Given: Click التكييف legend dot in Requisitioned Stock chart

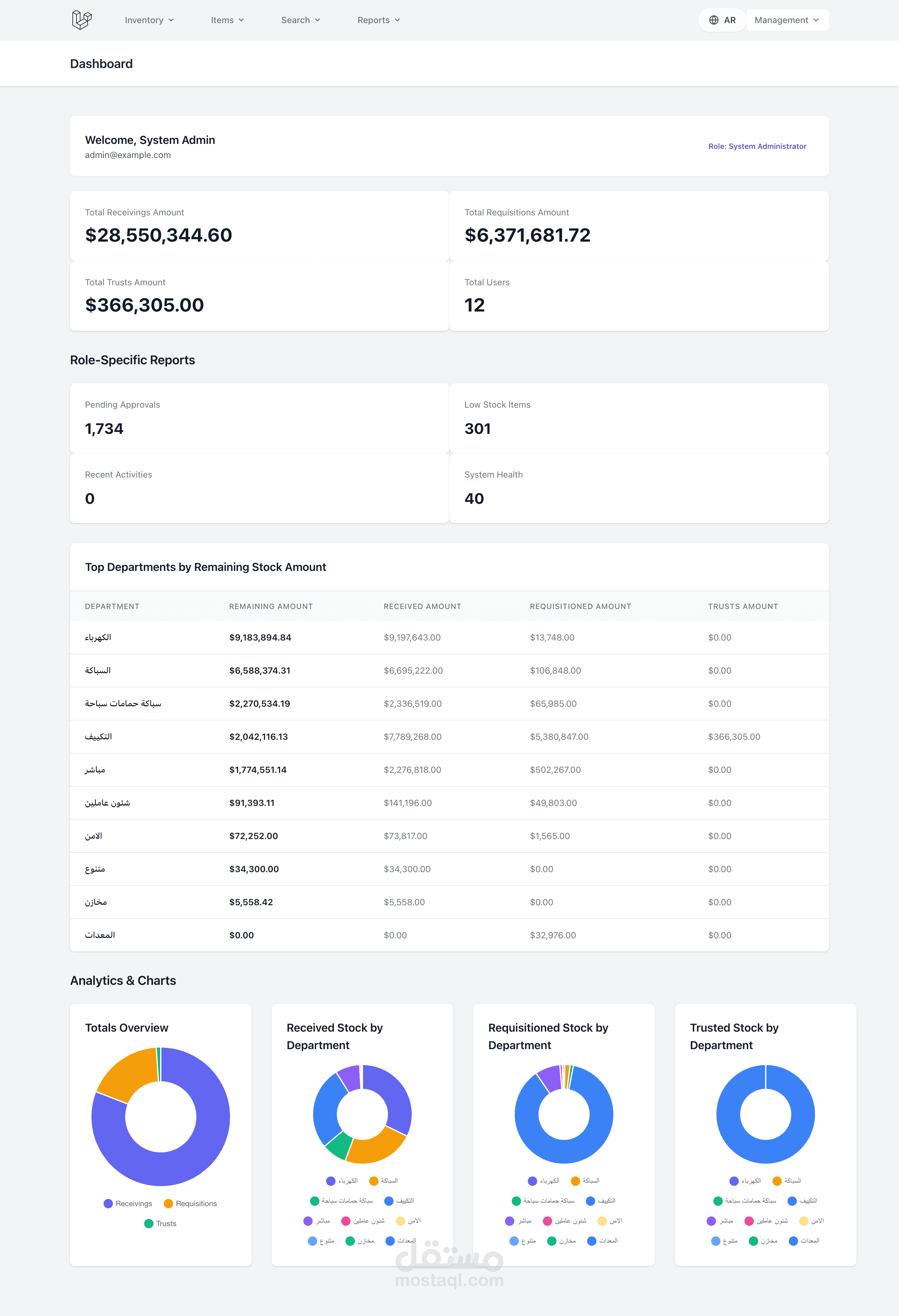Looking at the screenshot, I should tap(591, 1201).
